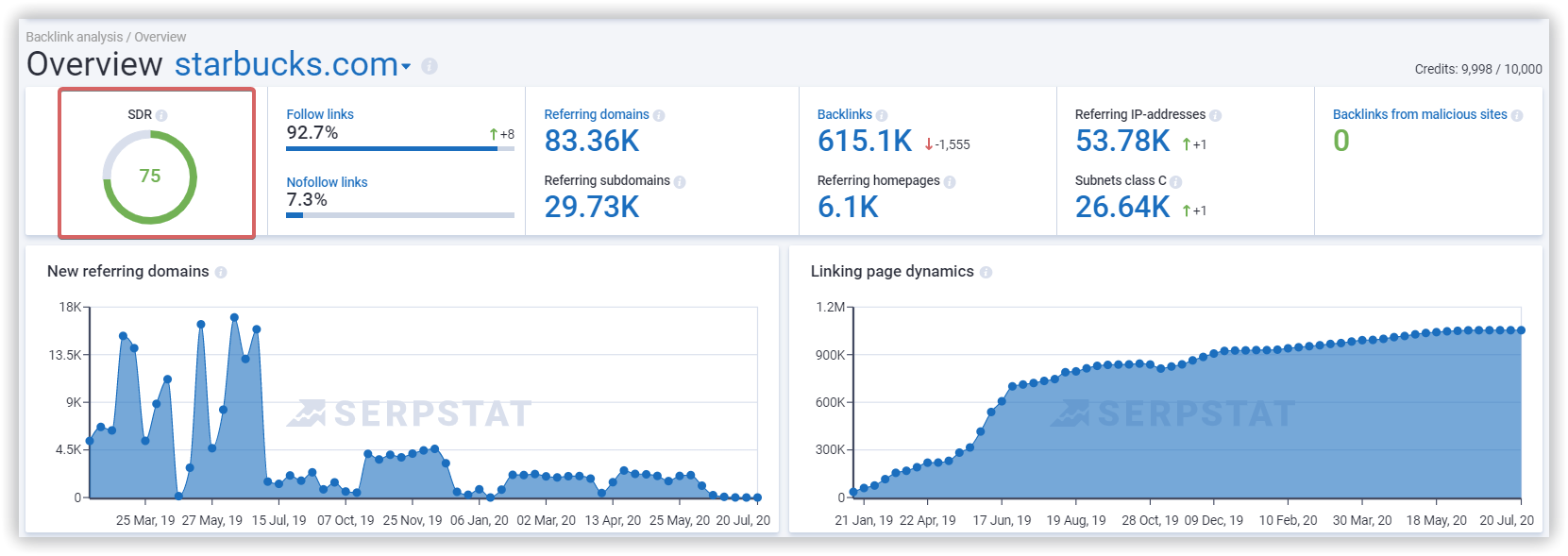Image resolution: width=1568 pixels, height=556 pixels.
Task: Click the SDR score 75 gauge
Action: tap(149, 177)
